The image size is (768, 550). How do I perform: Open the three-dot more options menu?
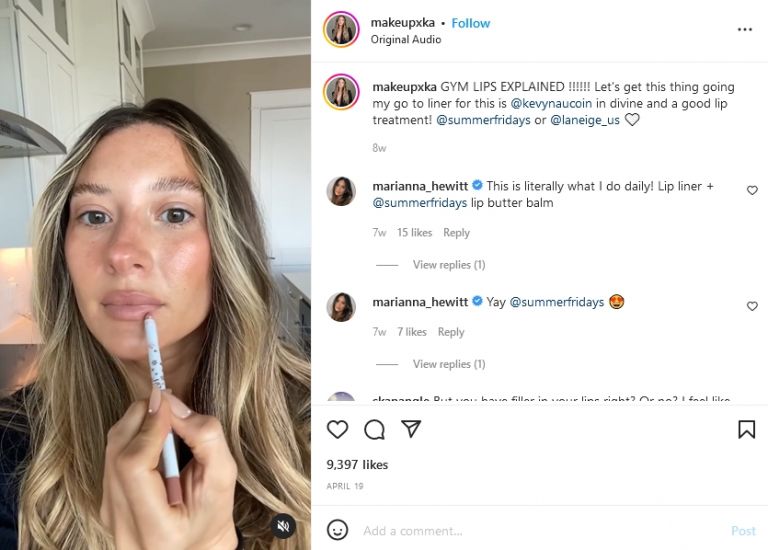click(745, 30)
